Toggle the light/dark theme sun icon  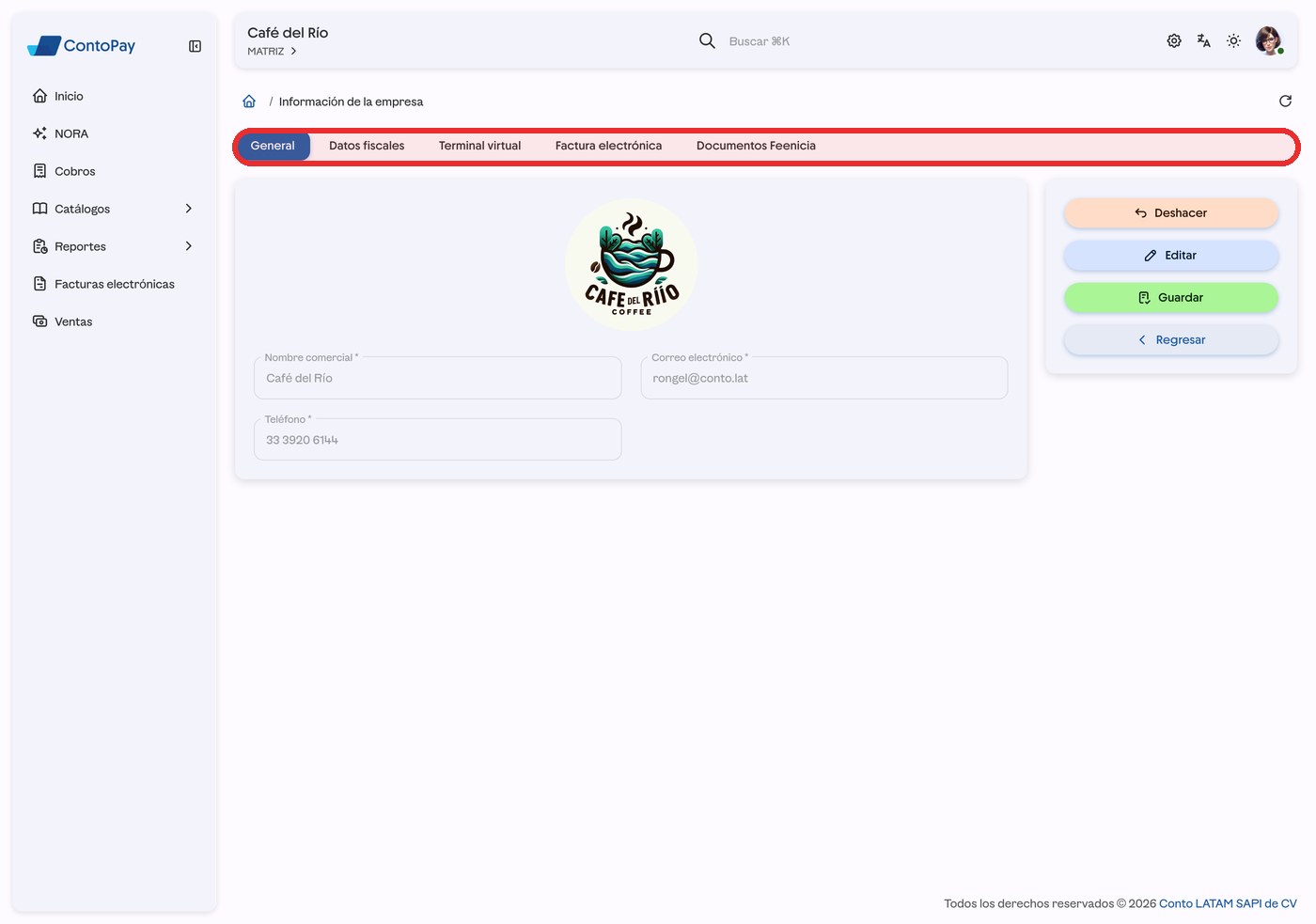pos(1234,40)
